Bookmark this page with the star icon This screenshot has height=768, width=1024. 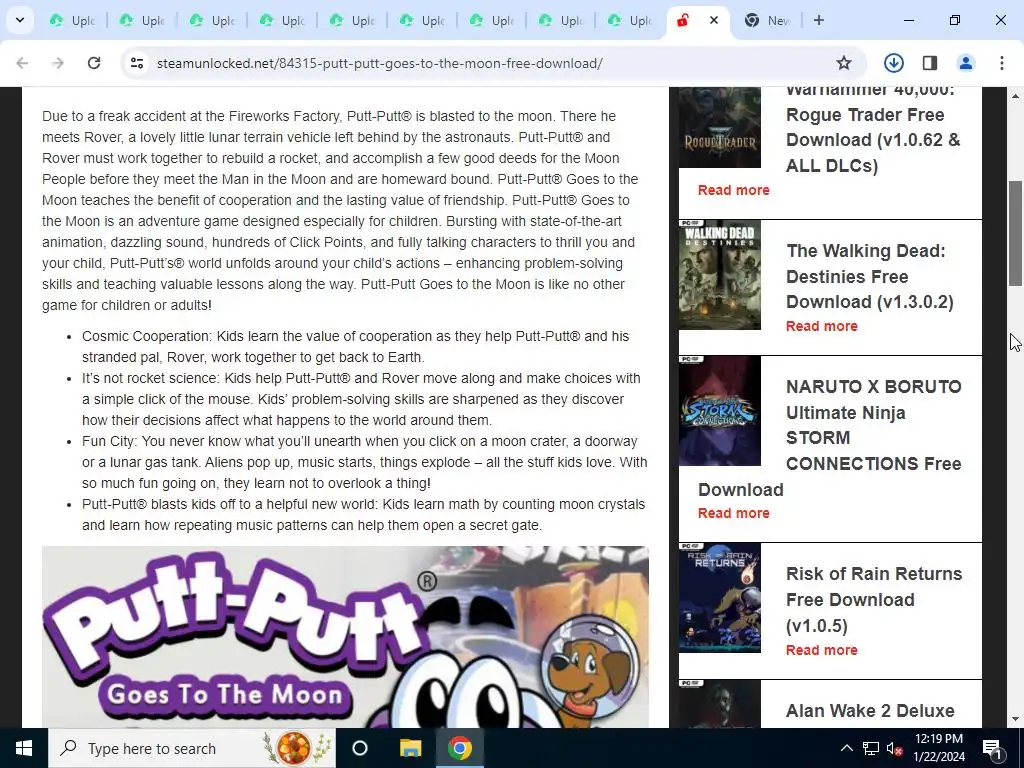844,63
